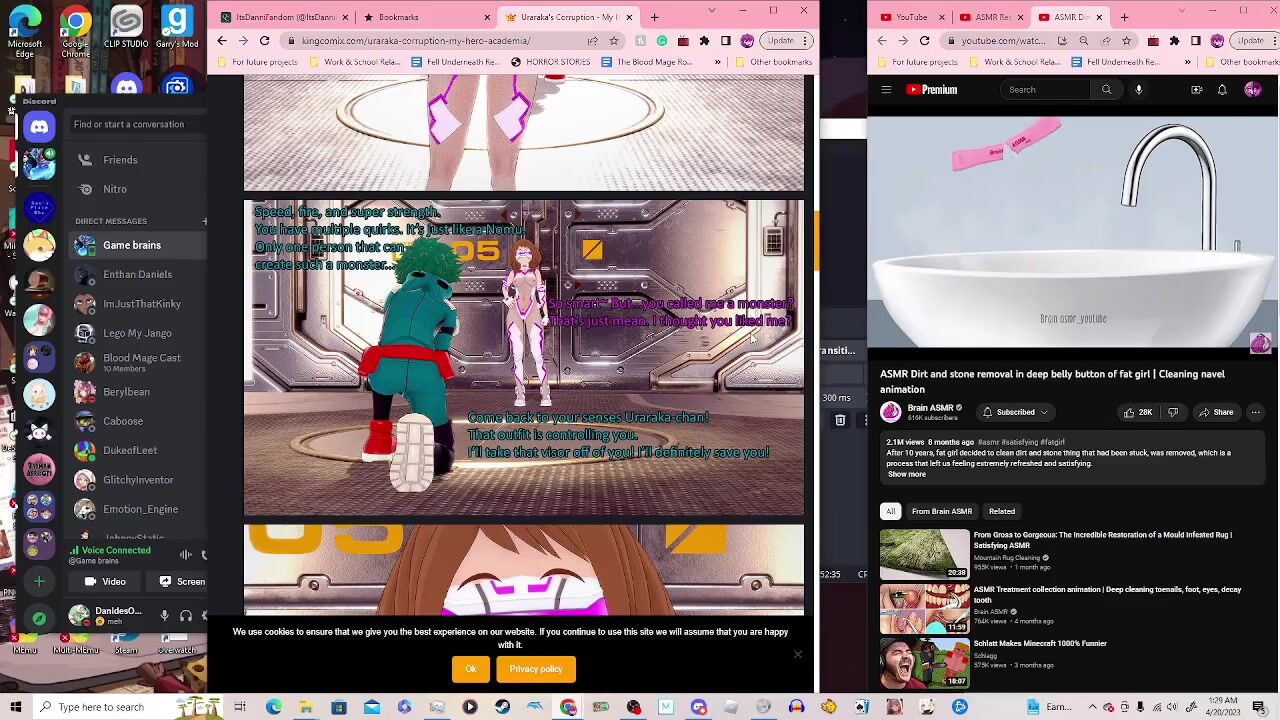Click the Windows taskbar search box
The height and width of the screenshot is (720, 1280).
[100, 707]
